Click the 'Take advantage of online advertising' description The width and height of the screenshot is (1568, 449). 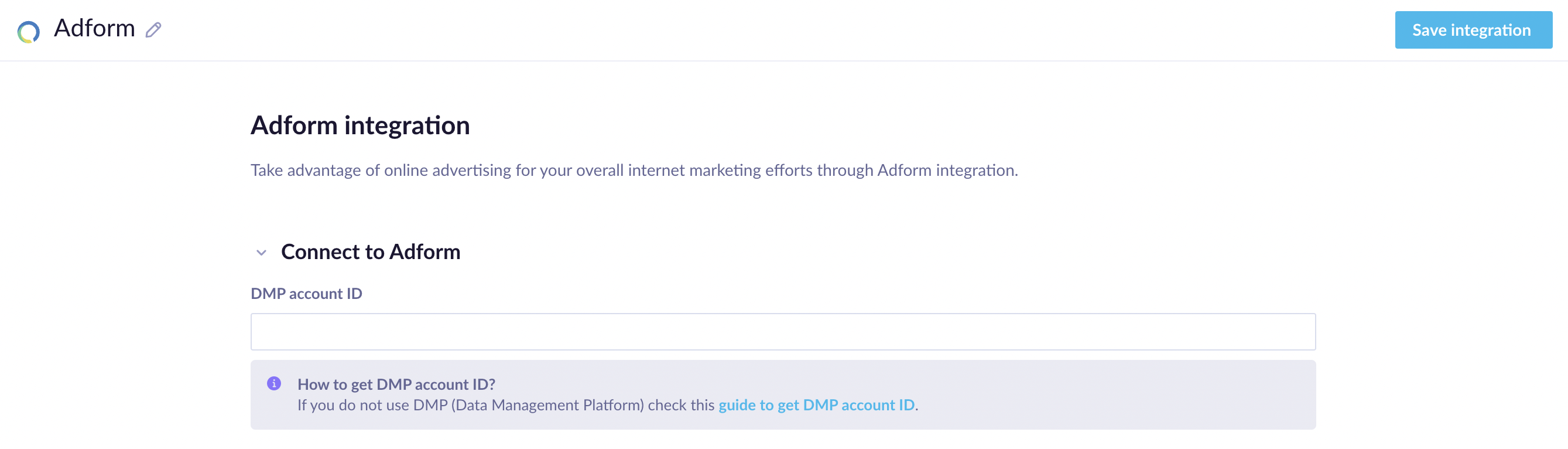pos(634,170)
